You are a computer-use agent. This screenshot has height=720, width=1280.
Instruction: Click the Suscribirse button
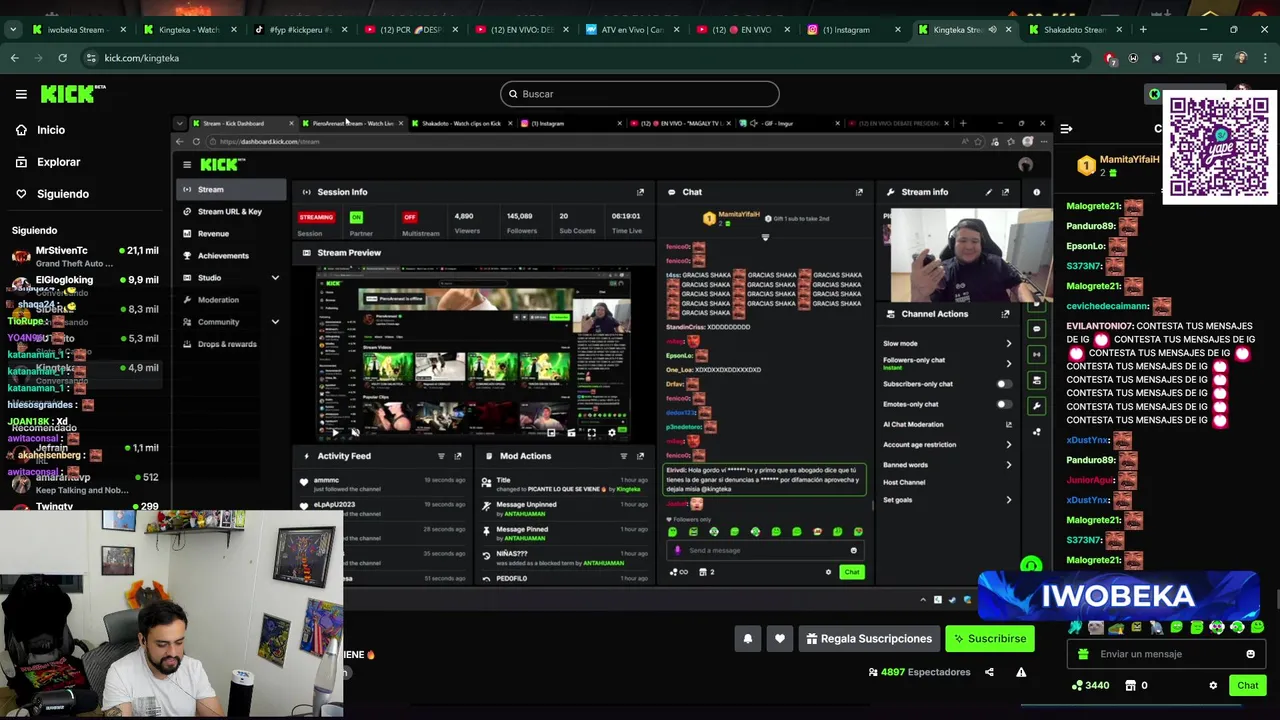[990, 639]
